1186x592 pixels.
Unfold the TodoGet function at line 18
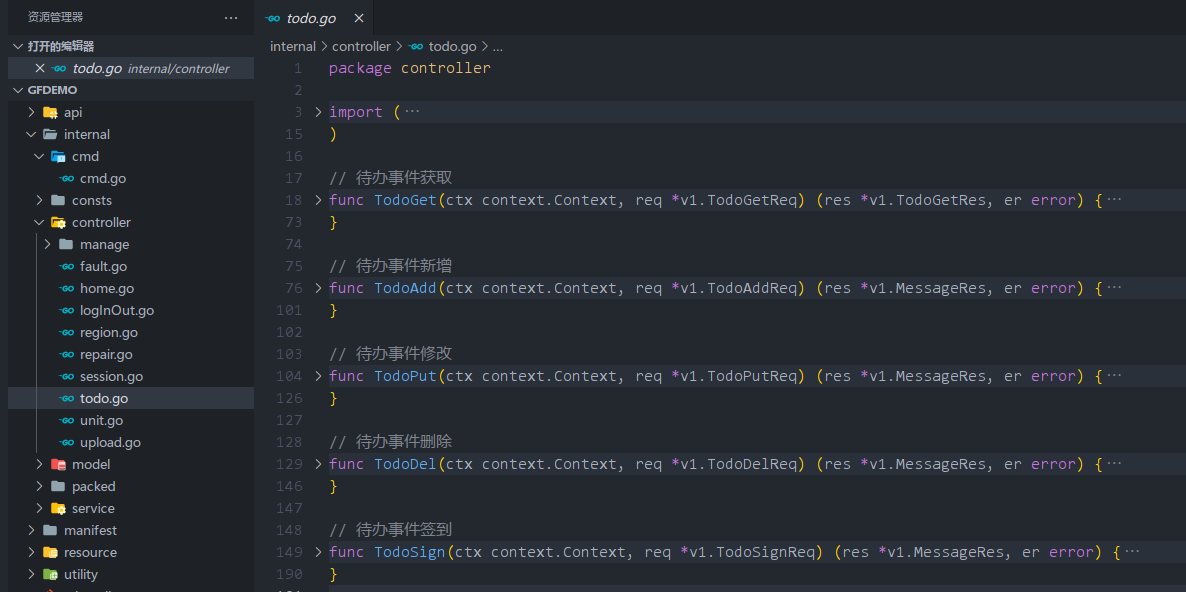click(318, 200)
